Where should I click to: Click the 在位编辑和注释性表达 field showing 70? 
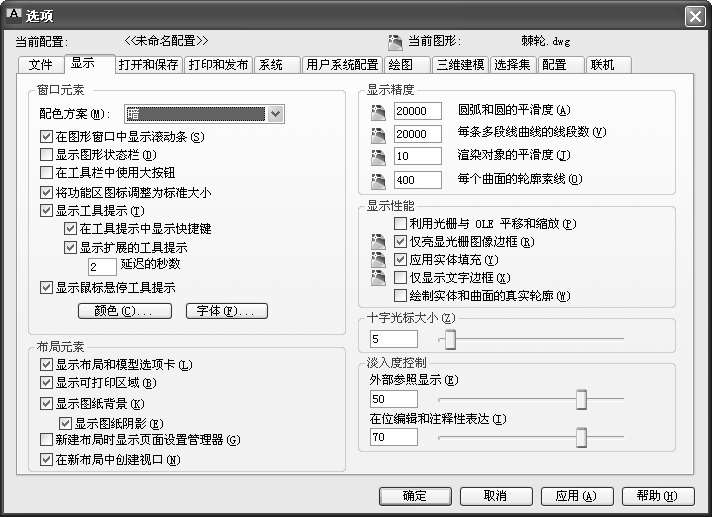(x=393, y=437)
